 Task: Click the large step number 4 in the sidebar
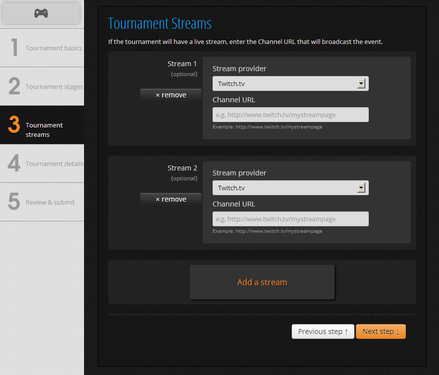pyautogui.click(x=14, y=163)
